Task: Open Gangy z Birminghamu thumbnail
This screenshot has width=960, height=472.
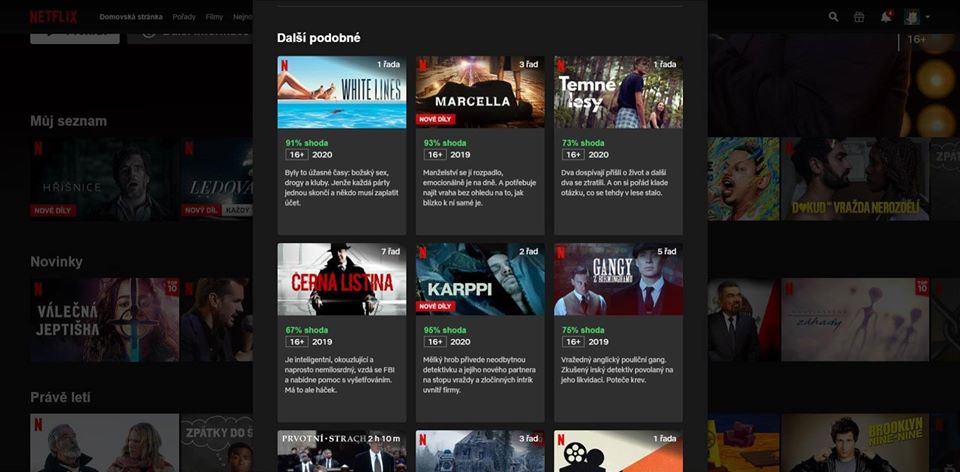Action: click(618, 279)
